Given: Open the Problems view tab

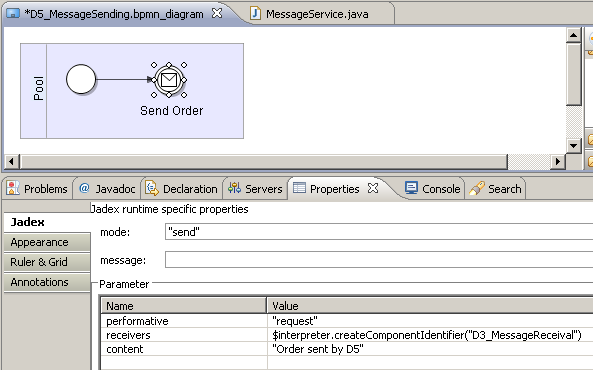Looking at the screenshot, I should (x=37, y=188).
